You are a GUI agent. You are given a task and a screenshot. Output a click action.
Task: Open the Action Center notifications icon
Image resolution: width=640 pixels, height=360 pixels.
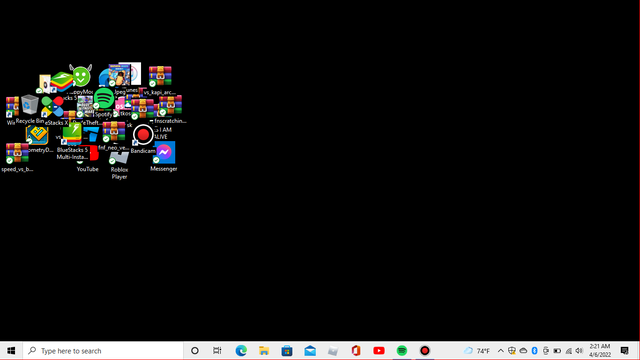625,351
